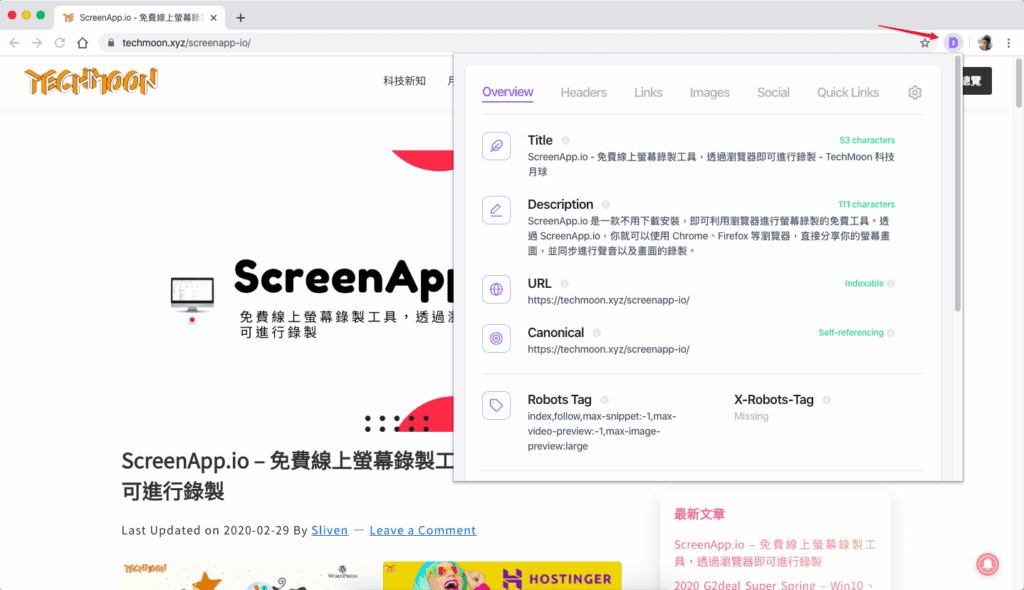The height and width of the screenshot is (590, 1024).
Task: Open 2020 G2deal Super Spring article link
Action: click(x=775, y=585)
